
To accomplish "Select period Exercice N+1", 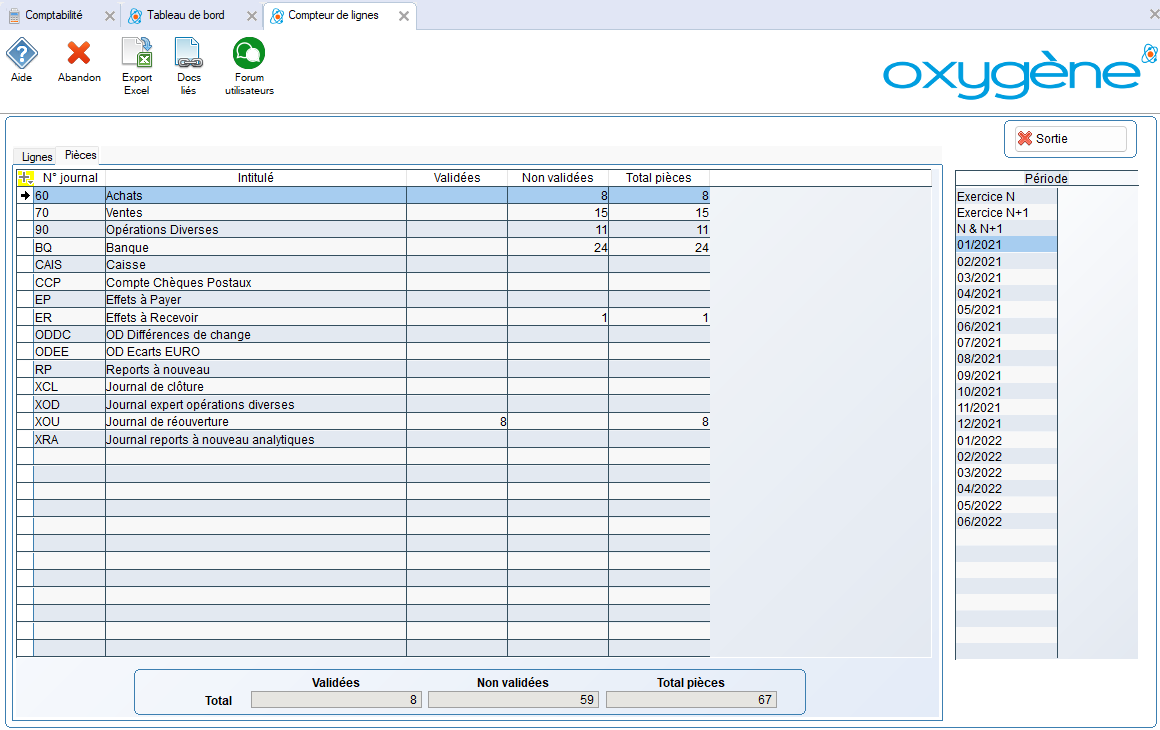I will tap(992, 213).
